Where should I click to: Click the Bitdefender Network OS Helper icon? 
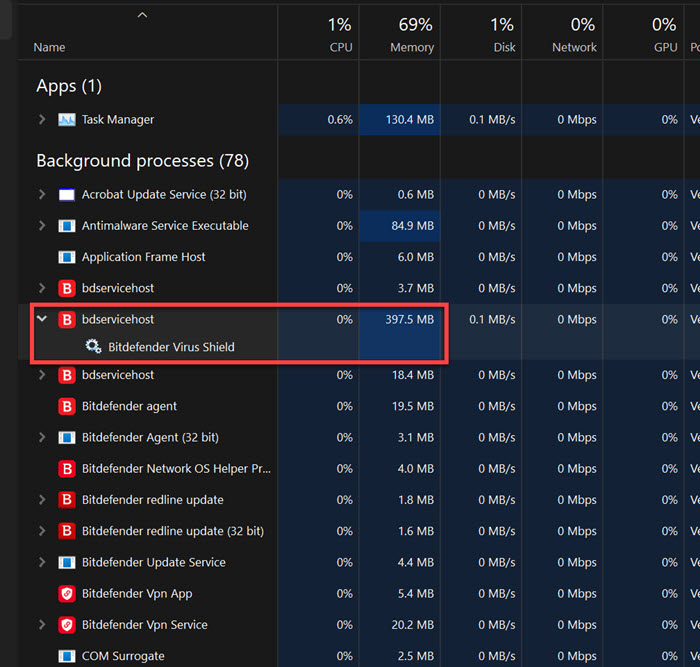coord(67,469)
